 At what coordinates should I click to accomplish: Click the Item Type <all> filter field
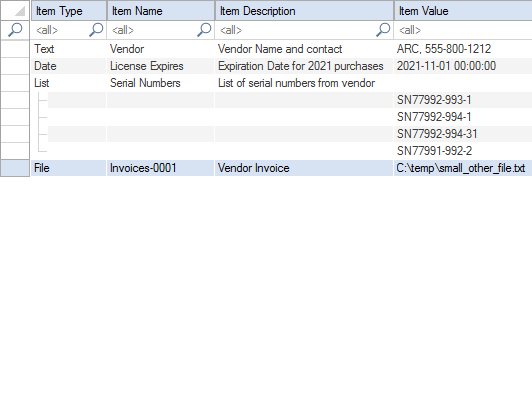59,30
